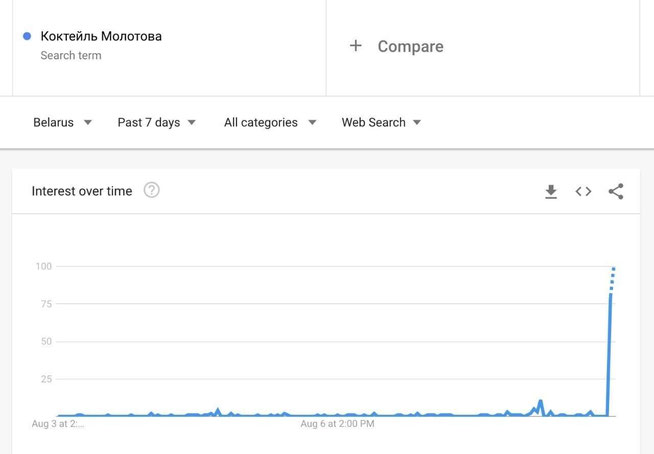Open the help icon near Interest over time
654x454 pixels.
click(151, 190)
